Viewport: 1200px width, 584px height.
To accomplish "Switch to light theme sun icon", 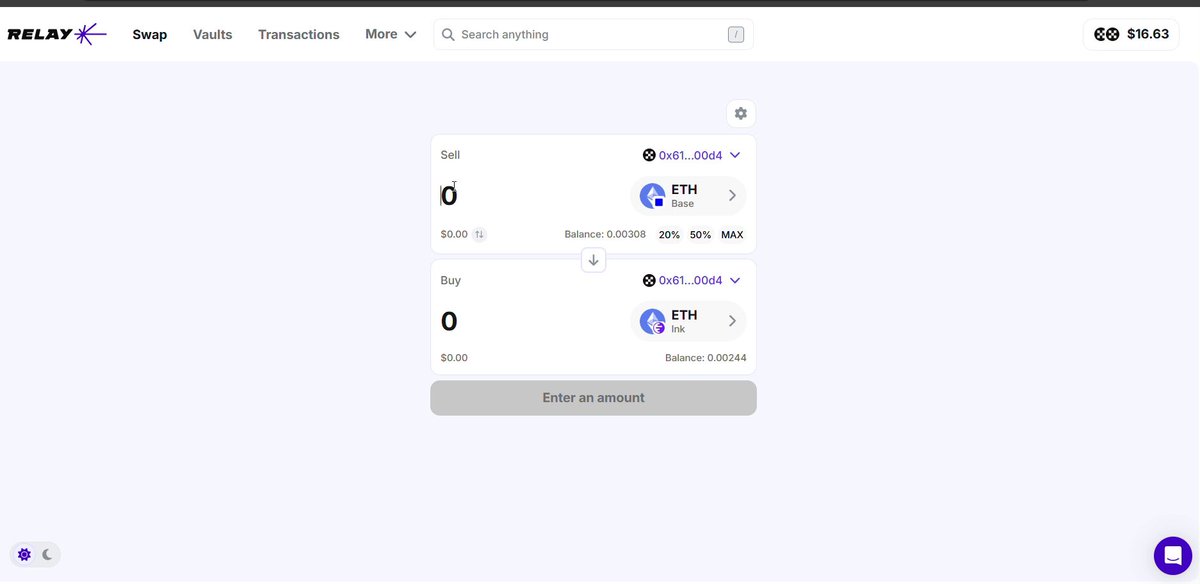I will point(24,554).
